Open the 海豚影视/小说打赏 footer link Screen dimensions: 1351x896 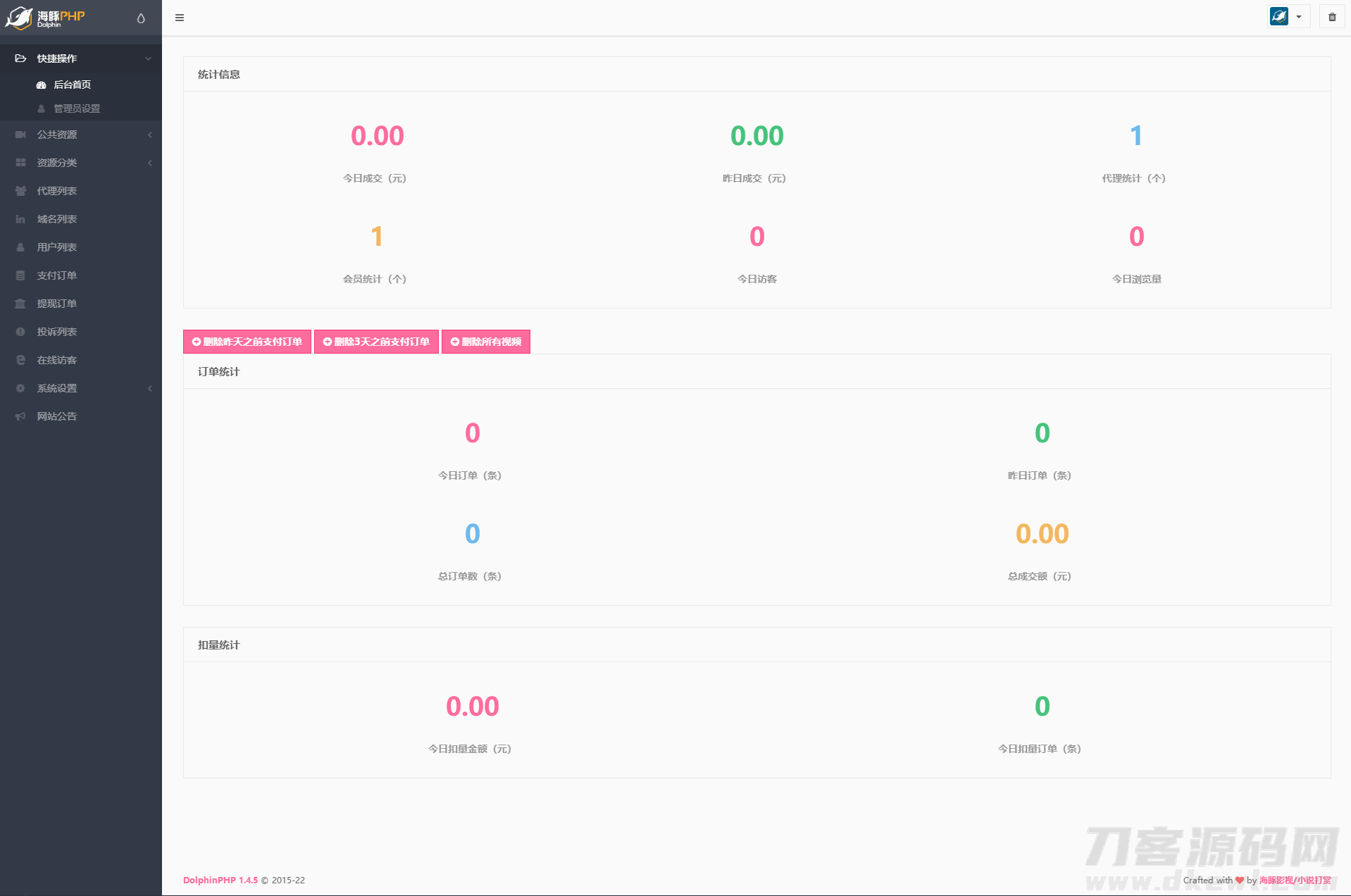coord(1295,880)
